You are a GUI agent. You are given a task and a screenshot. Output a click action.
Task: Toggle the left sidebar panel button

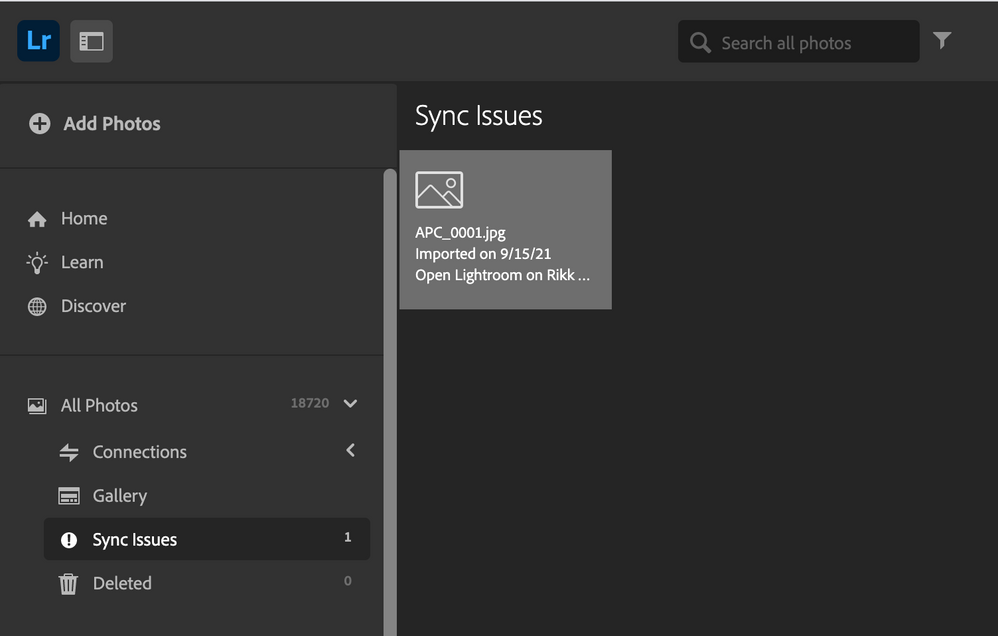91,41
